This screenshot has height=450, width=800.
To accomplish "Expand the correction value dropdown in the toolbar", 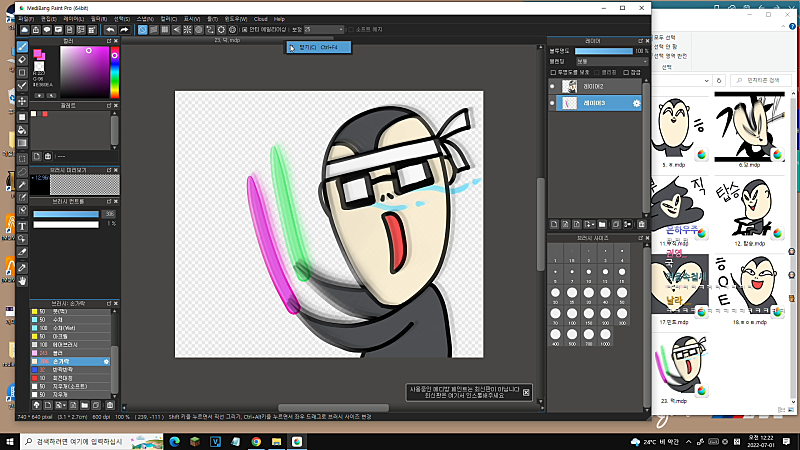I will [x=339, y=30].
